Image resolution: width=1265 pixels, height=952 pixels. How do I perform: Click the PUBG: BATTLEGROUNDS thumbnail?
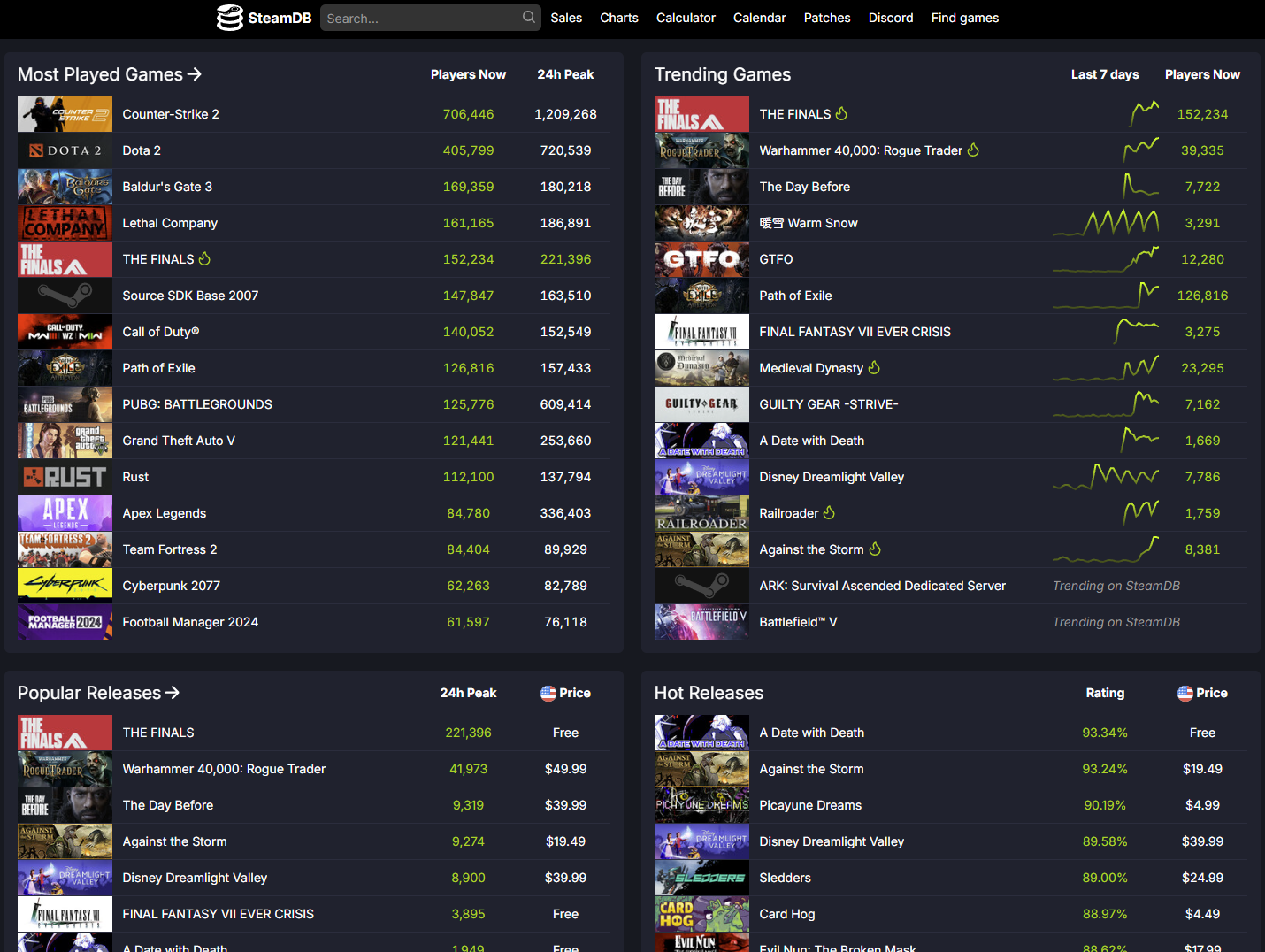tap(65, 404)
